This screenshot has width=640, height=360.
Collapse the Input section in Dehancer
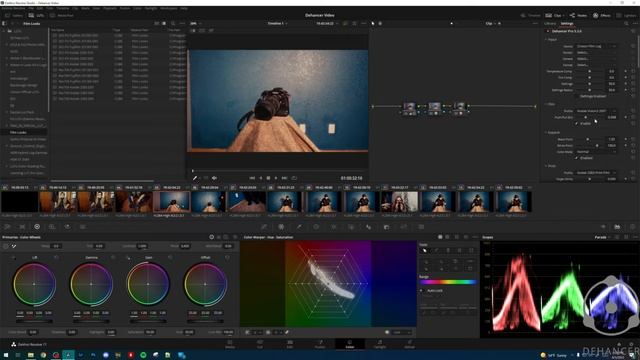point(546,40)
